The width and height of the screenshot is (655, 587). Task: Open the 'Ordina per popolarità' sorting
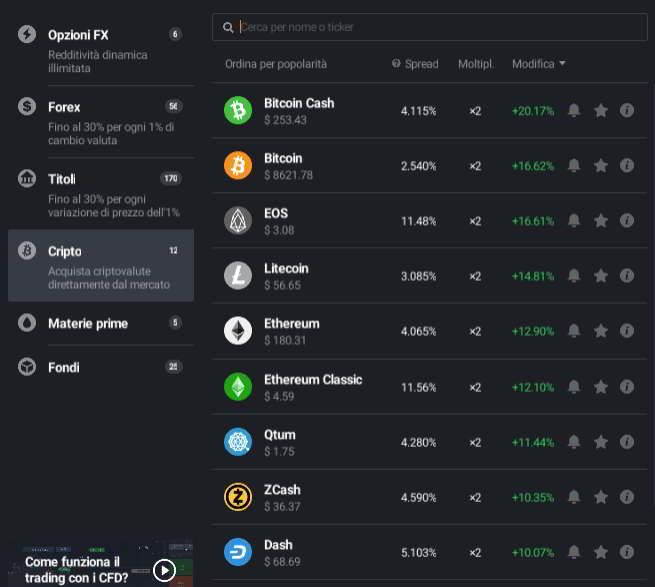pyautogui.click(x=276, y=64)
